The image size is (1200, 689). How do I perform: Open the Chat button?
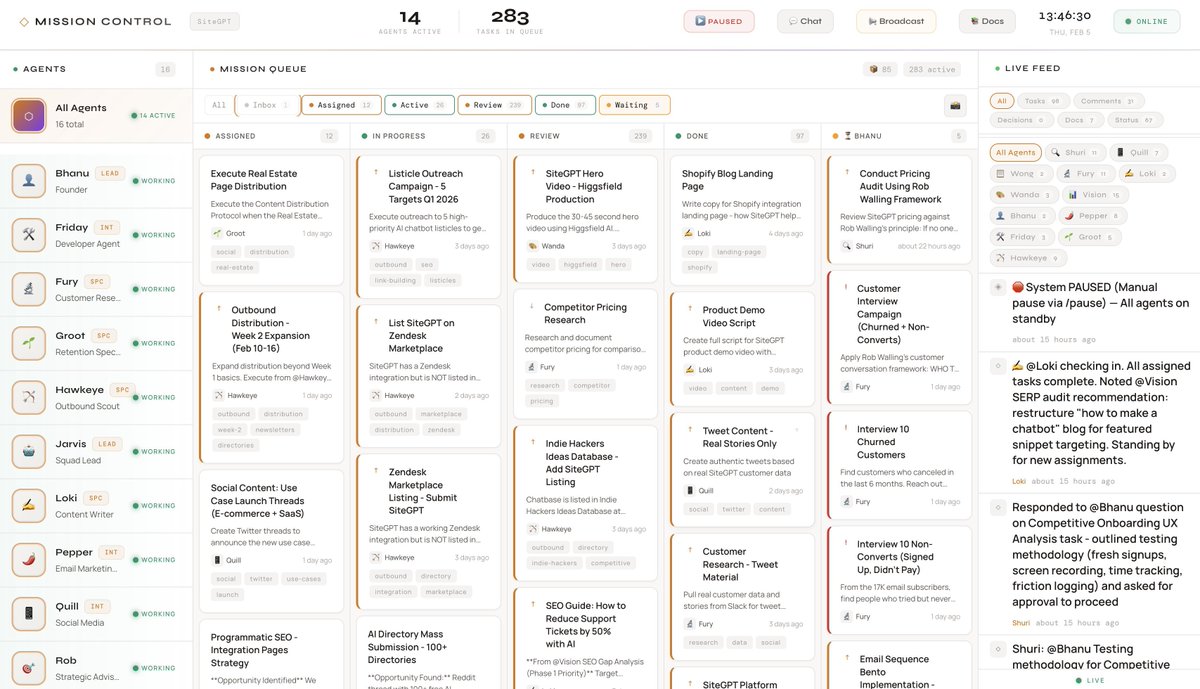point(805,21)
